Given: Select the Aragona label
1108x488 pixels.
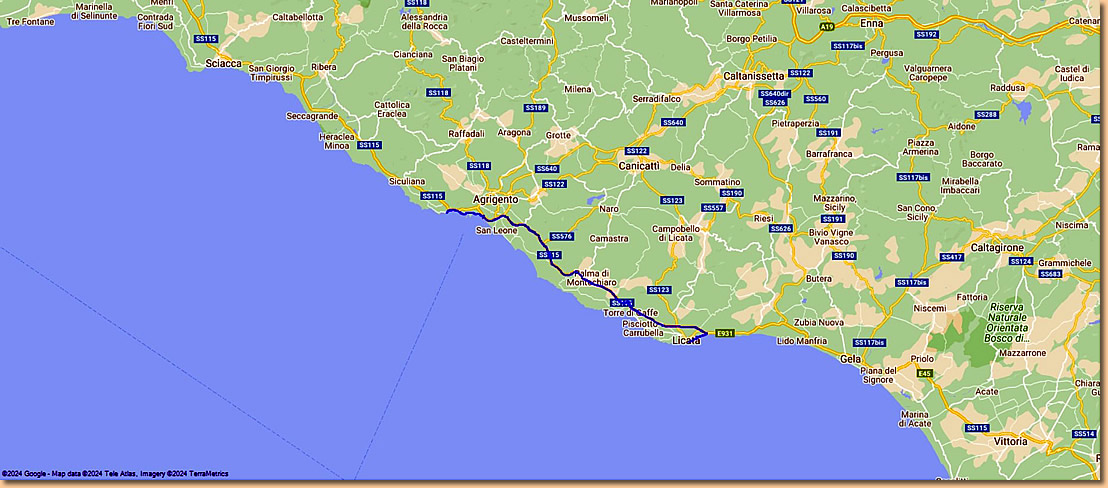Looking at the screenshot, I should click(514, 132).
